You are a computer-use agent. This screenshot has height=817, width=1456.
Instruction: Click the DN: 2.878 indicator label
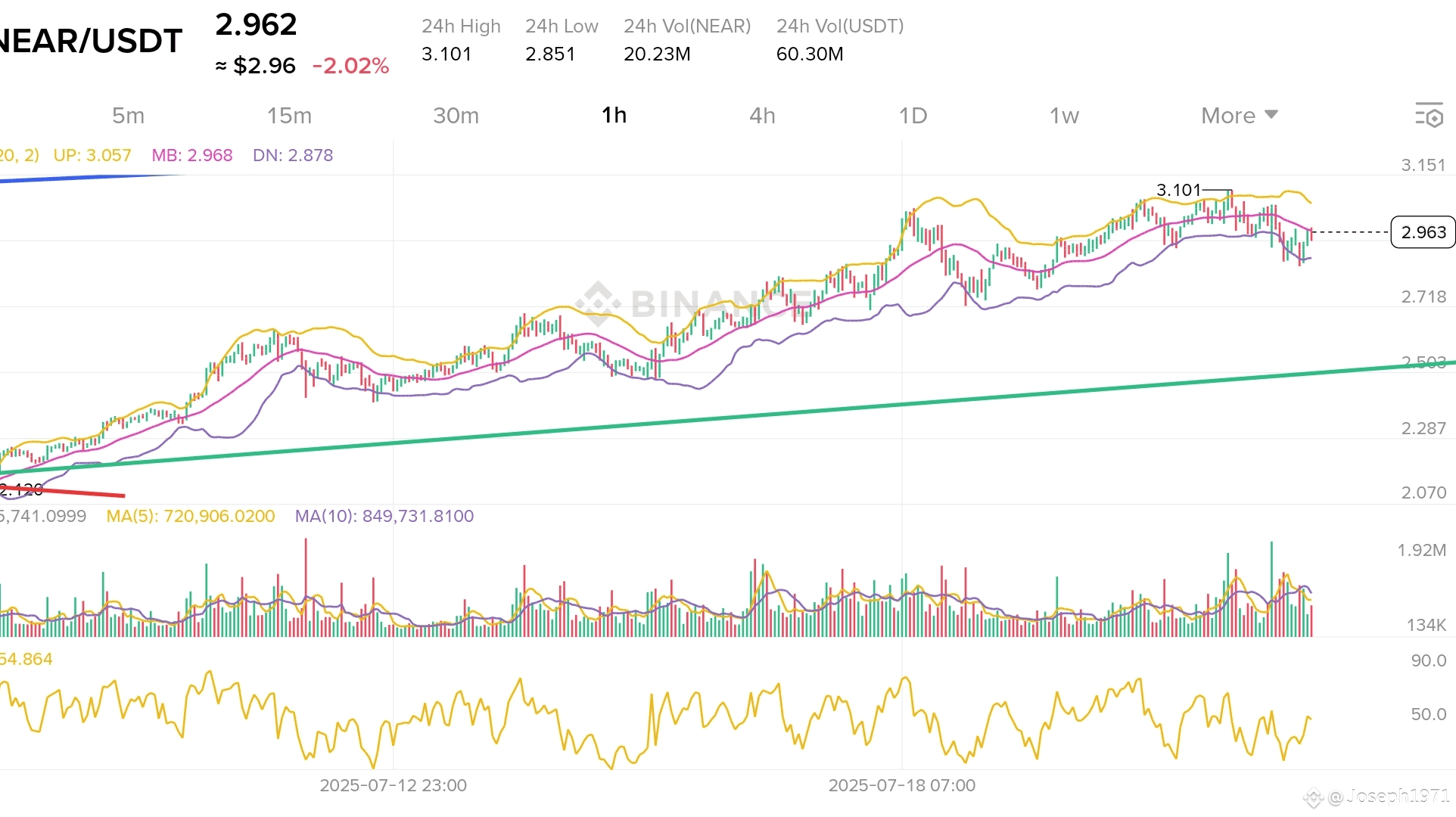coord(293,155)
